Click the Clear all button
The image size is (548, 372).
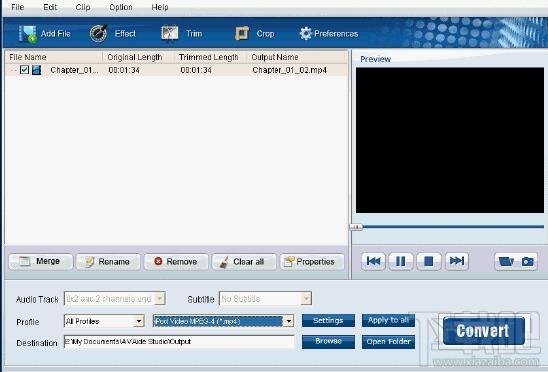(x=244, y=262)
